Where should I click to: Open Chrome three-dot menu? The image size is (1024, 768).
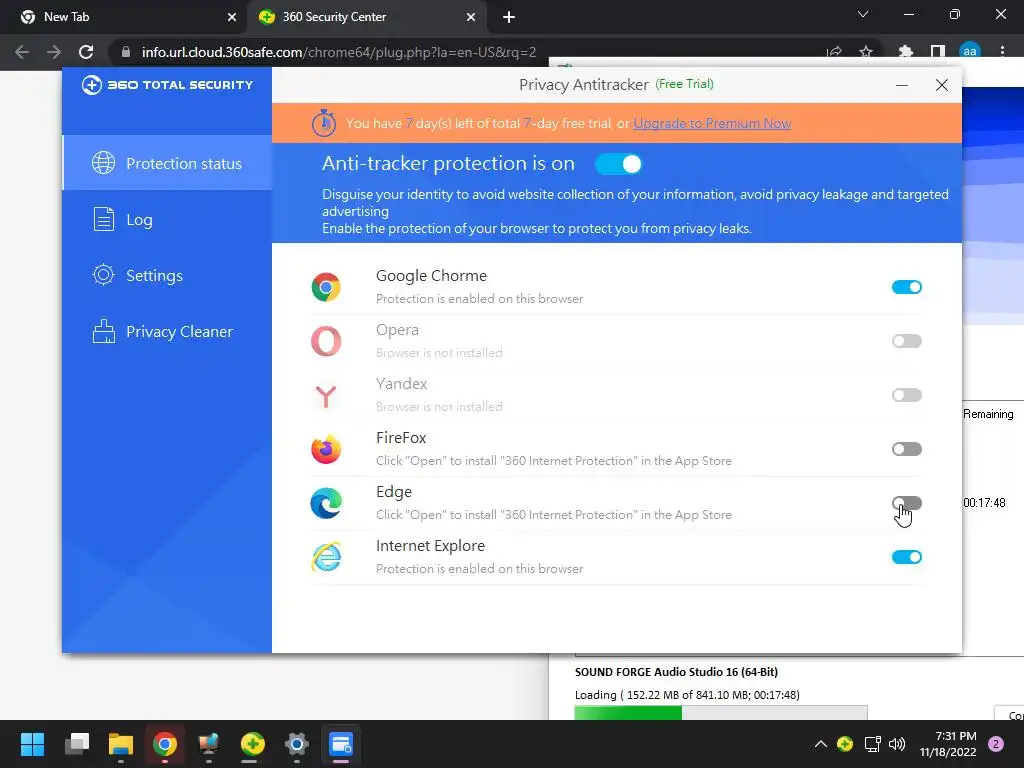pyautogui.click(x=1002, y=52)
